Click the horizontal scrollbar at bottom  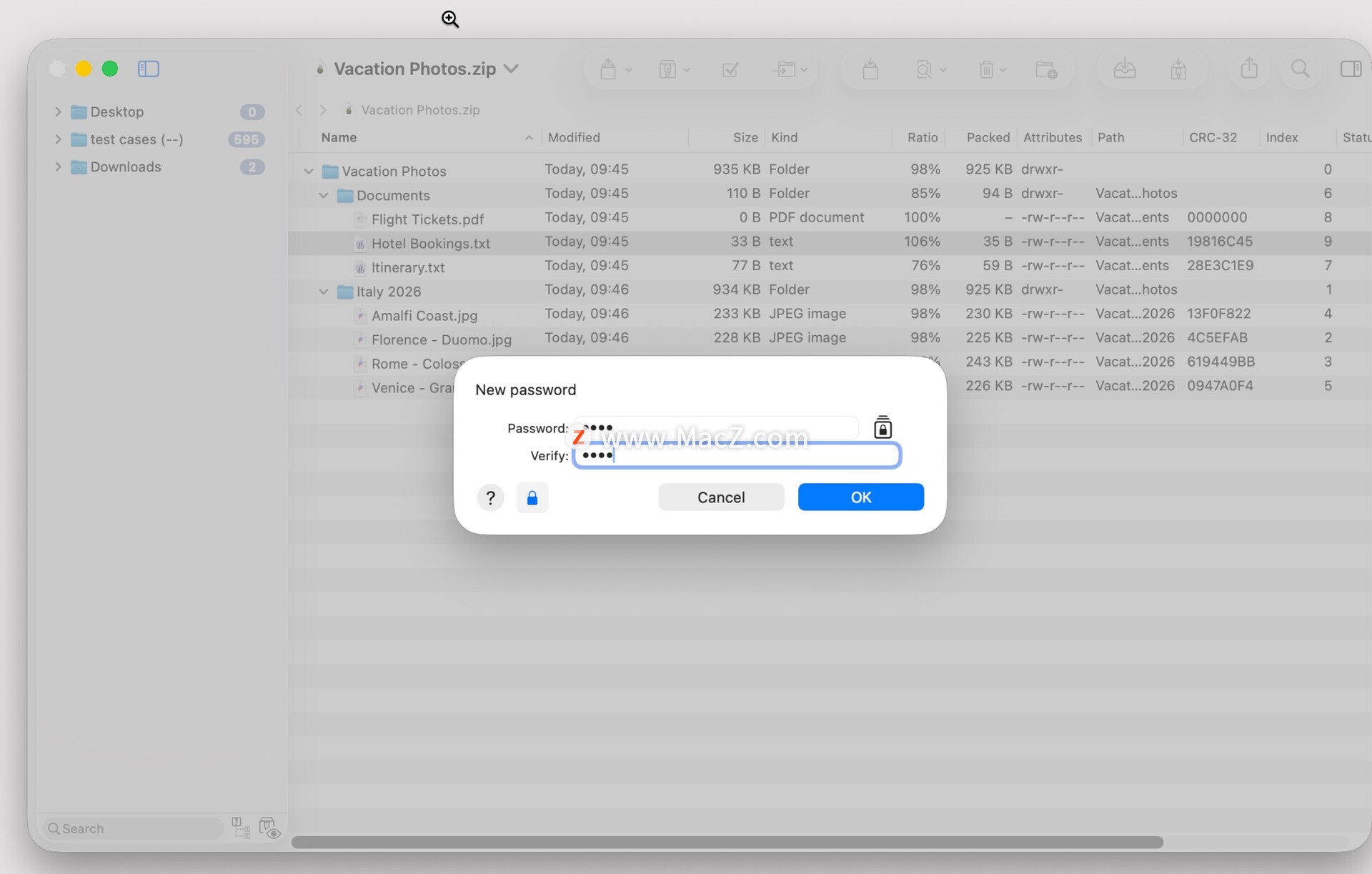pyautogui.click(x=727, y=843)
